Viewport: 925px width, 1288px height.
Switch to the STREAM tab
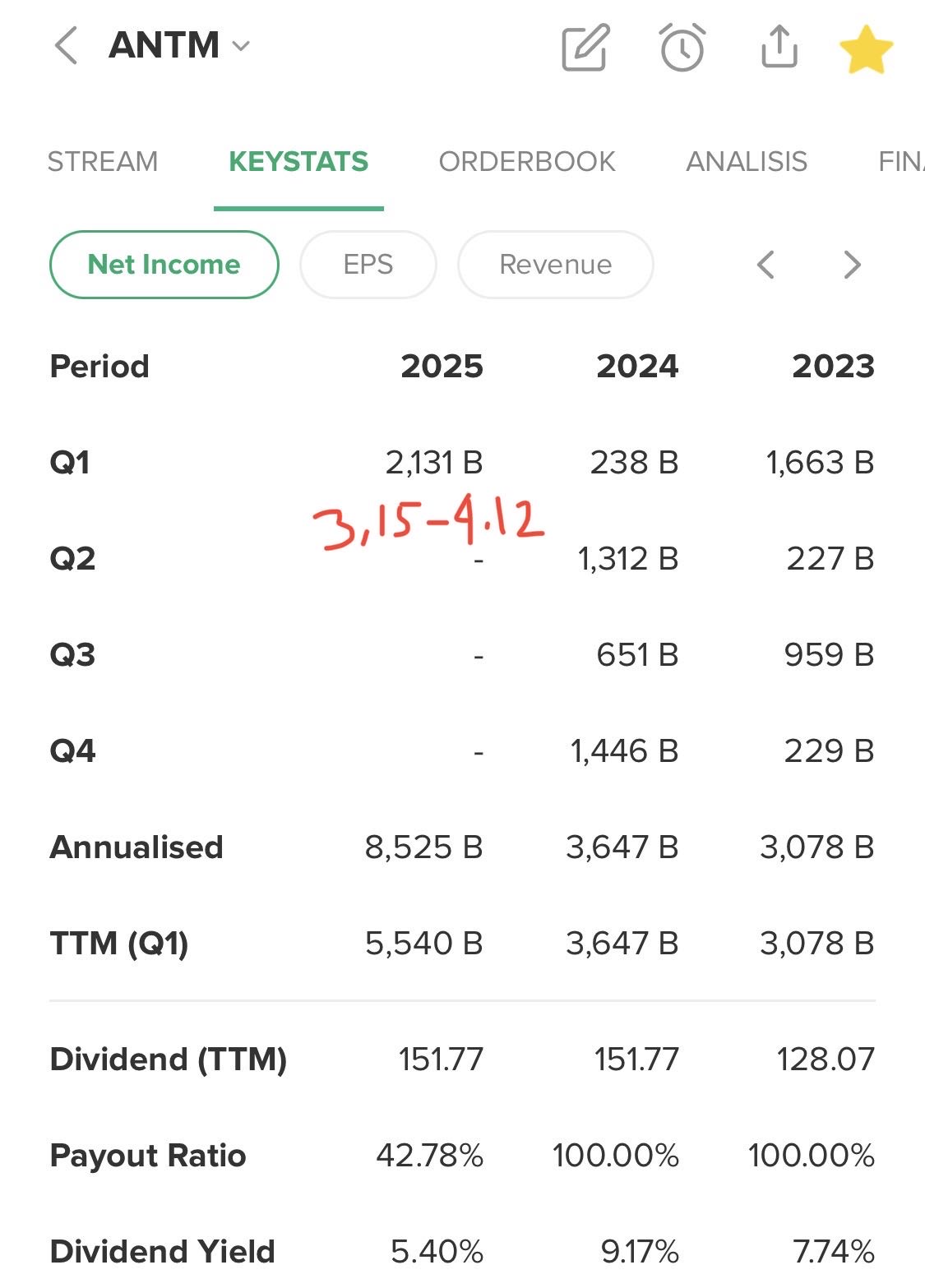103,162
